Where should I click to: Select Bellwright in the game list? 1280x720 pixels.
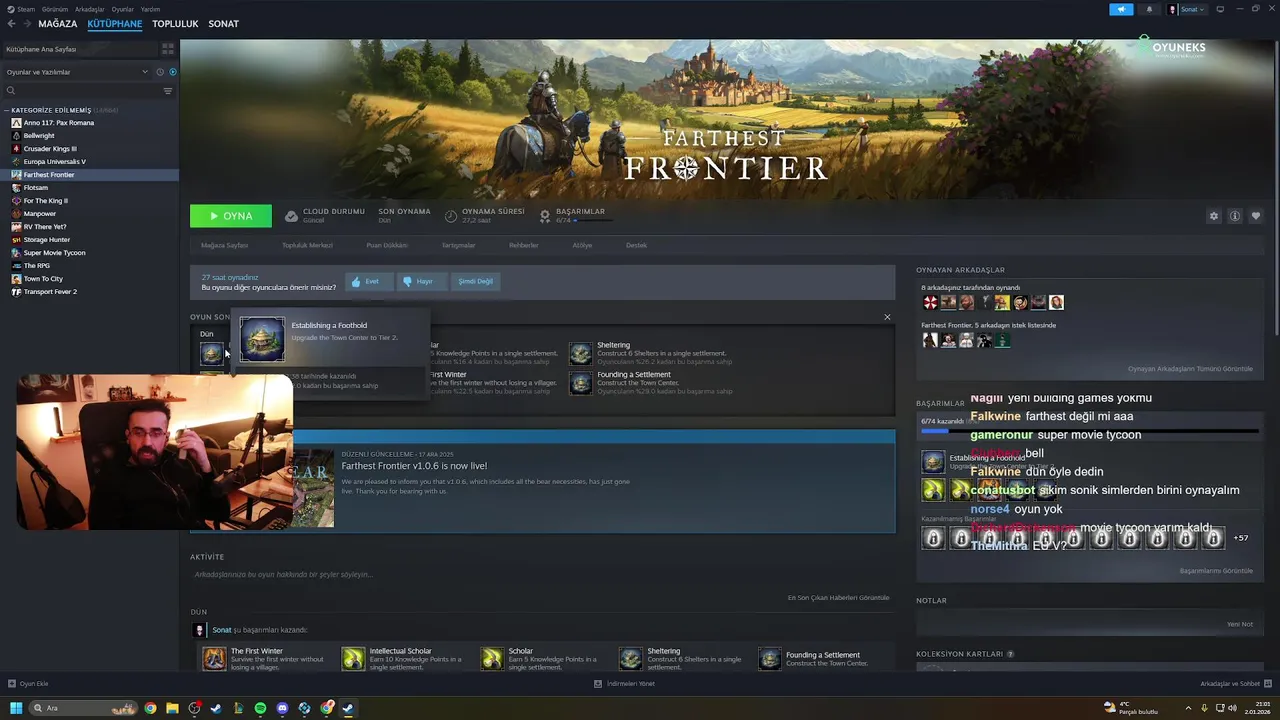tap(39, 136)
